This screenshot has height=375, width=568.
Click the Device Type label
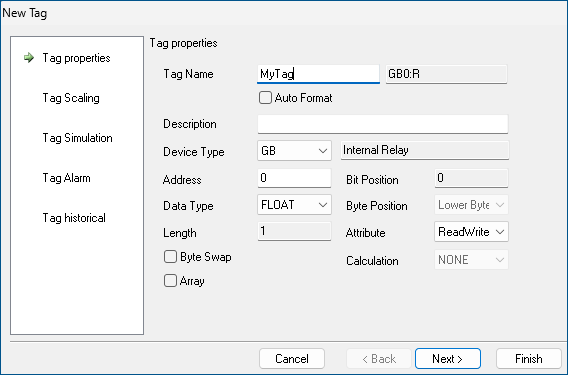coord(194,151)
